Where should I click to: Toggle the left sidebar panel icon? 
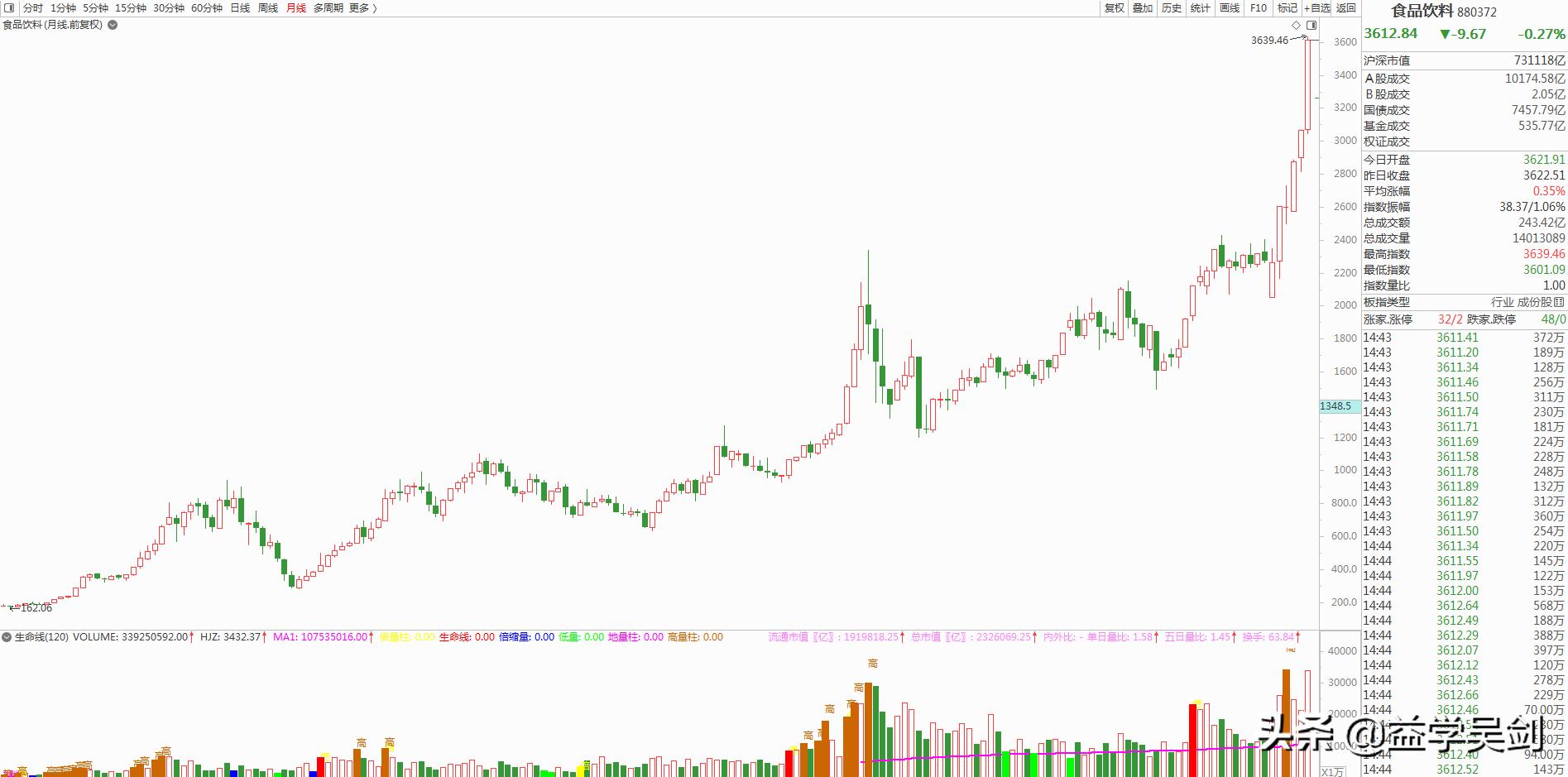point(7,7)
